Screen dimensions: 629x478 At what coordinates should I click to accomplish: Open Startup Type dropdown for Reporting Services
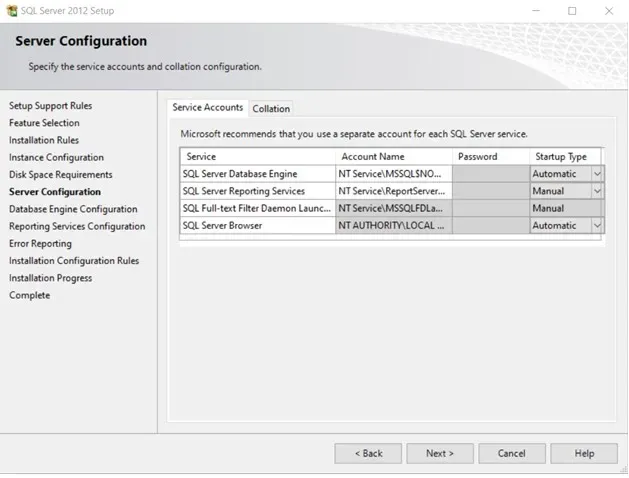click(597, 191)
